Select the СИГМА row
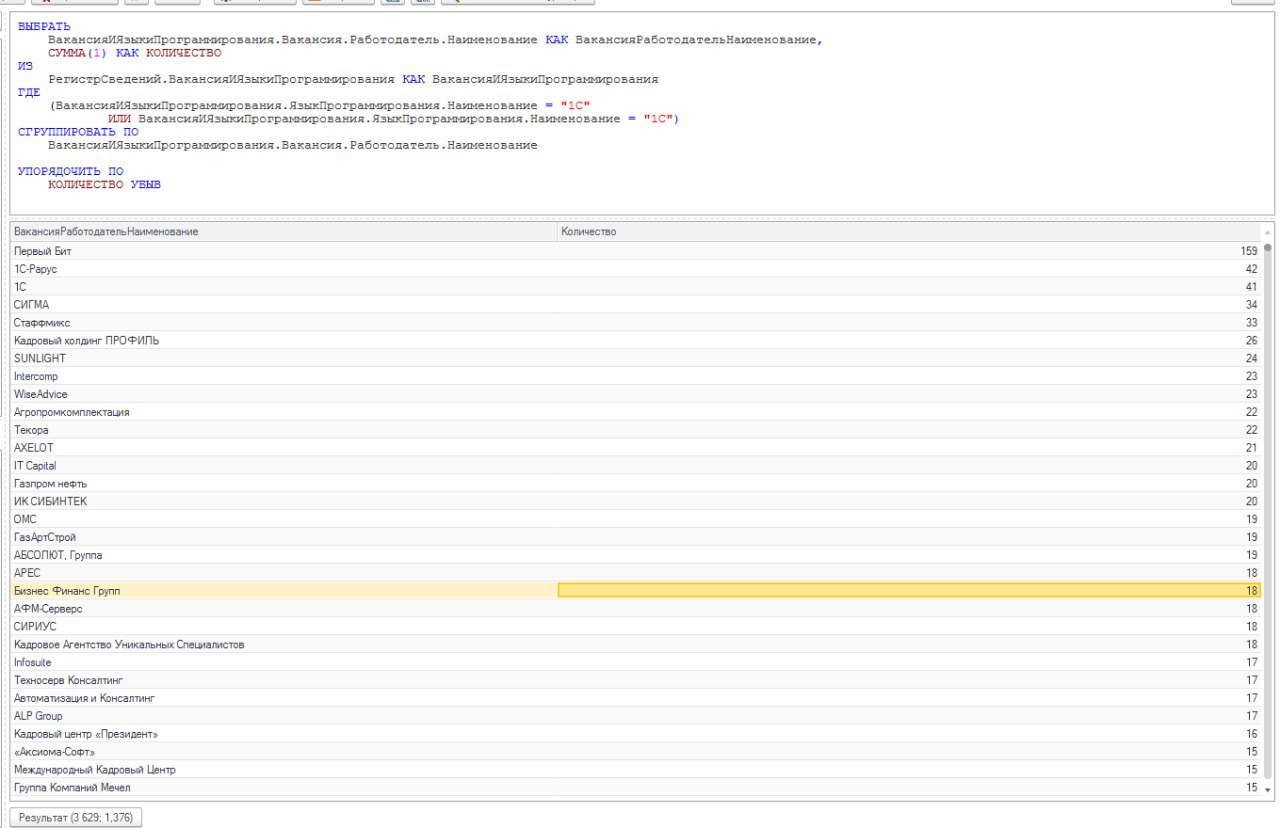This screenshot has height=828, width=1280. 635,304
